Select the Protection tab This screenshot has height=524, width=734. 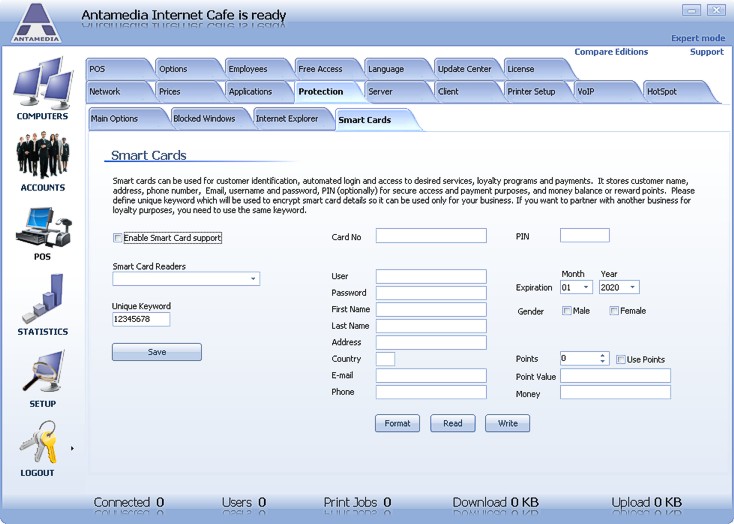click(328, 92)
